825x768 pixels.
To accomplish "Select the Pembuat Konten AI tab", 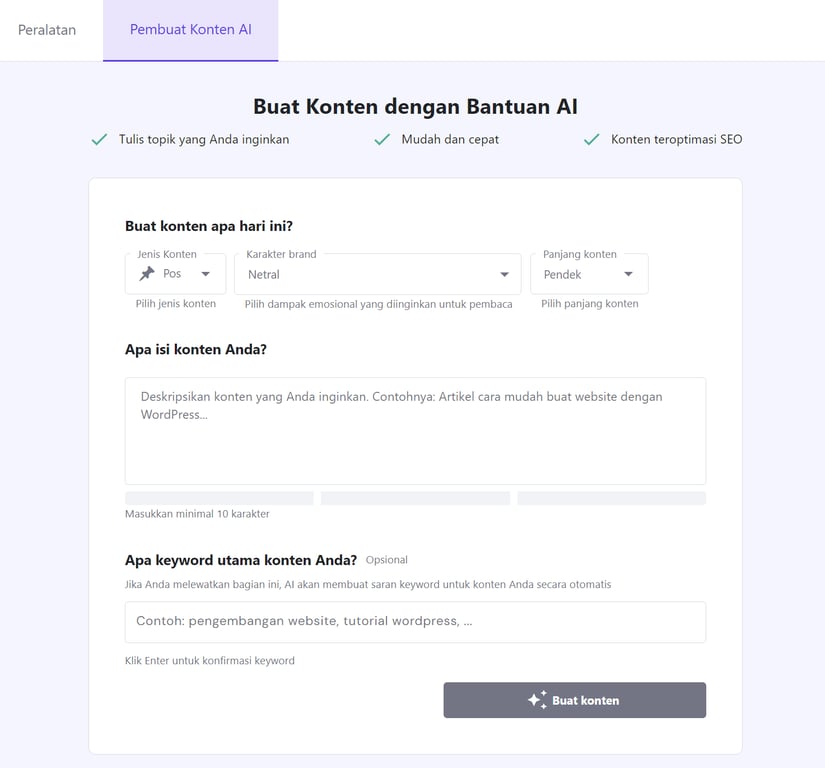I will [x=190, y=30].
